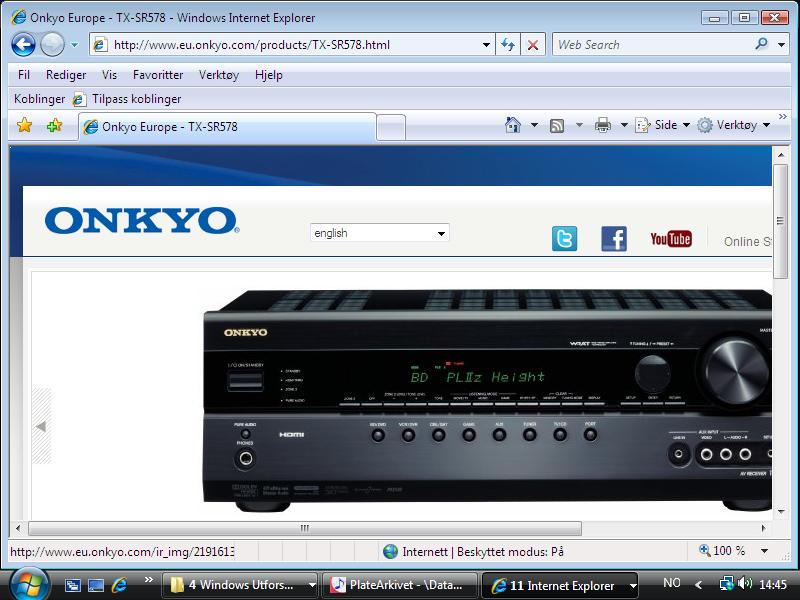Viewport: 800px width, 600px height.
Task: Open the Verktøy gear toolbar menu
Action: coord(734,125)
